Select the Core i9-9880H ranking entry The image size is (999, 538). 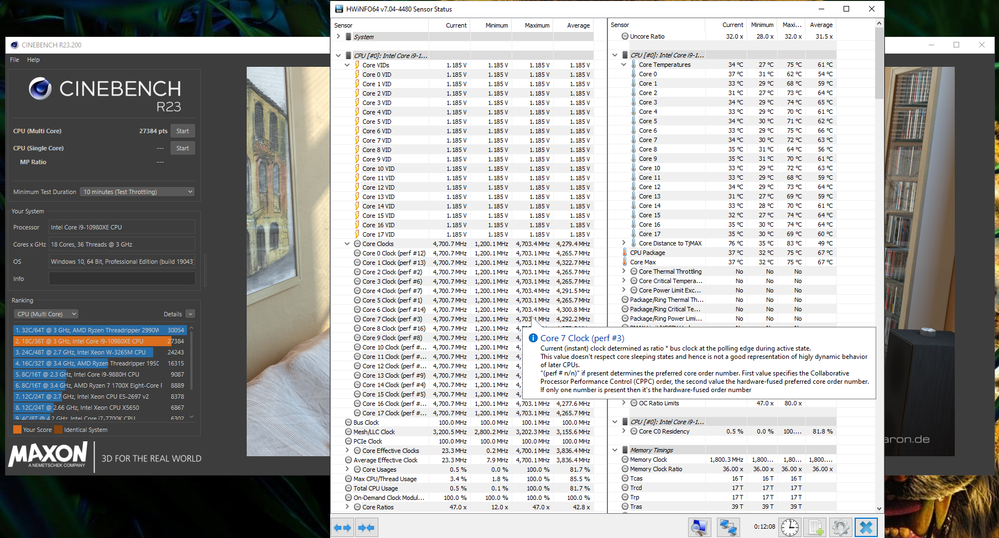[x=99, y=374]
